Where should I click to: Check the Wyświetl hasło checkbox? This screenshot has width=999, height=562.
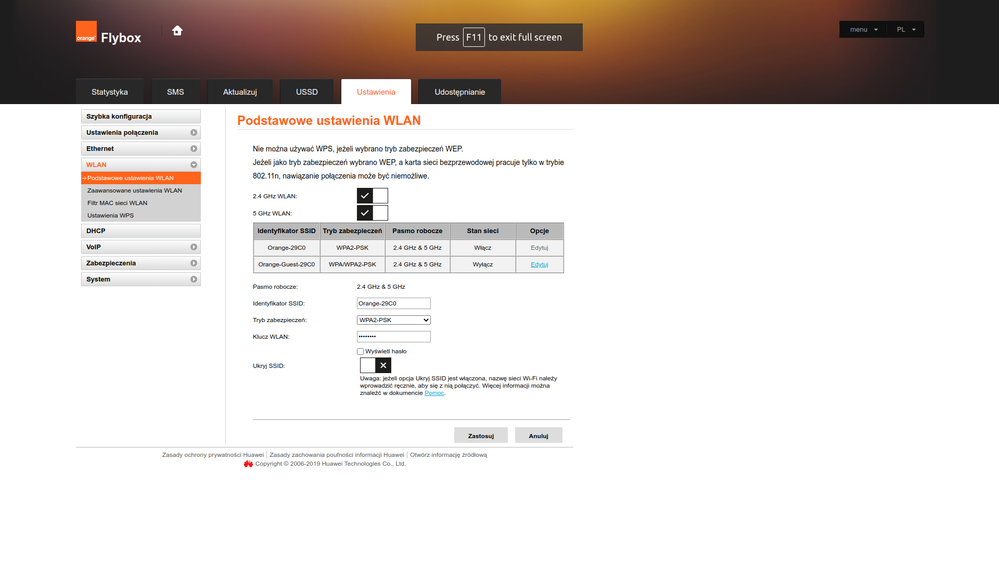click(361, 351)
